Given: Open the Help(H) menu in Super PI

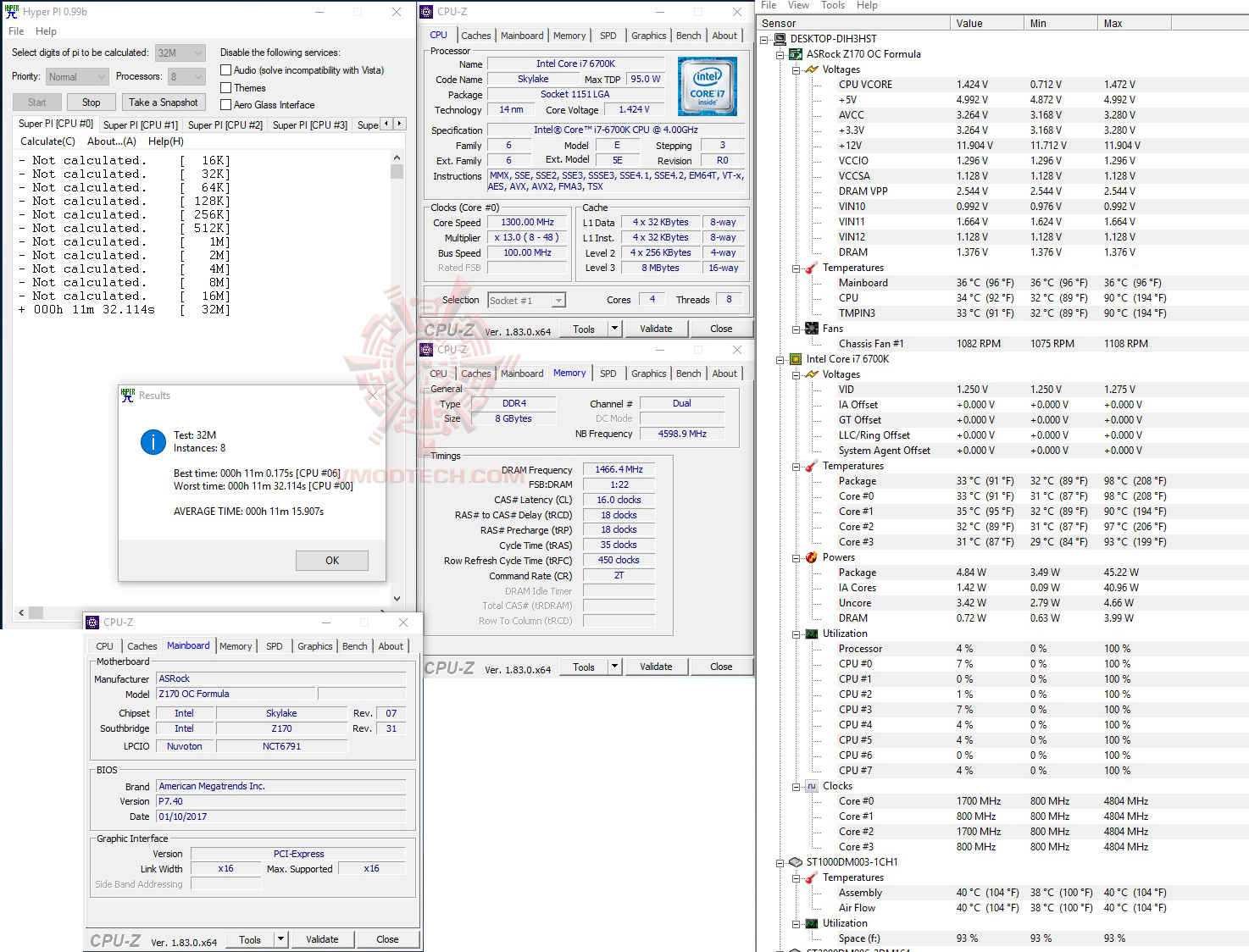Looking at the screenshot, I should (166, 141).
